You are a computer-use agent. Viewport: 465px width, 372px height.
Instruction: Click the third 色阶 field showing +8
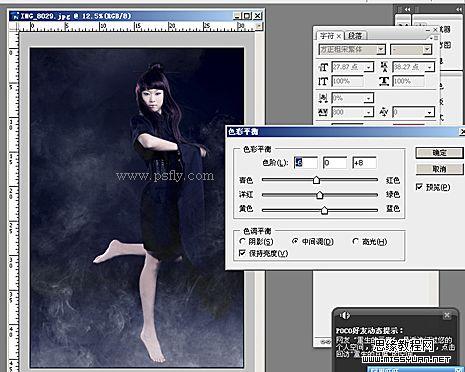click(x=364, y=163)
